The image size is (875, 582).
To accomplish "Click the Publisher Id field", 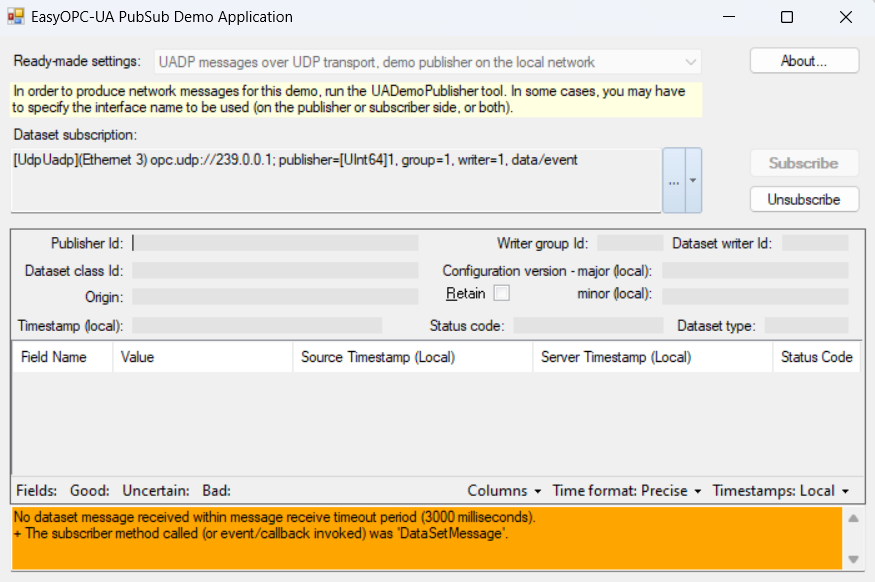I will point(275,243).
